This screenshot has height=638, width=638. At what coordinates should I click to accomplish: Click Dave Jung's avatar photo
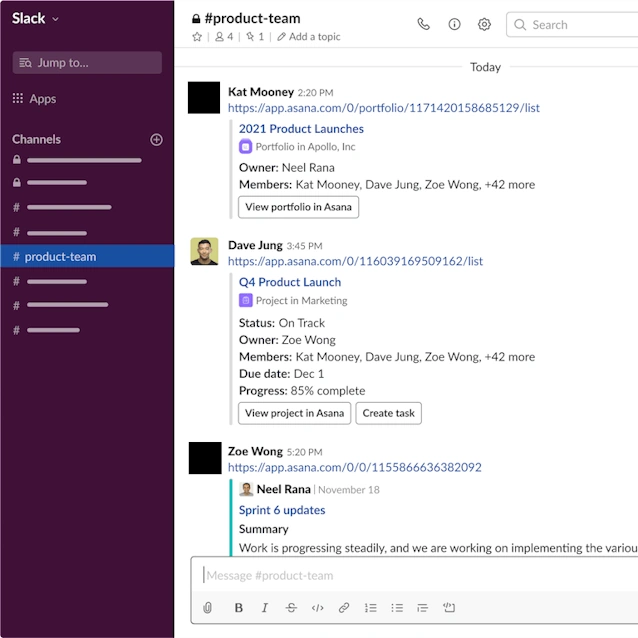pos(204,252)
